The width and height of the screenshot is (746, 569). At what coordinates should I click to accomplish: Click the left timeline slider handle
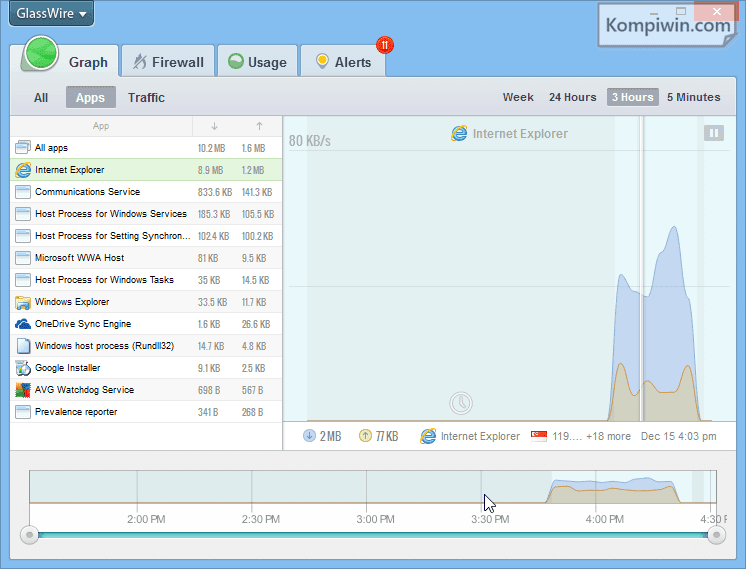[29, 535]
